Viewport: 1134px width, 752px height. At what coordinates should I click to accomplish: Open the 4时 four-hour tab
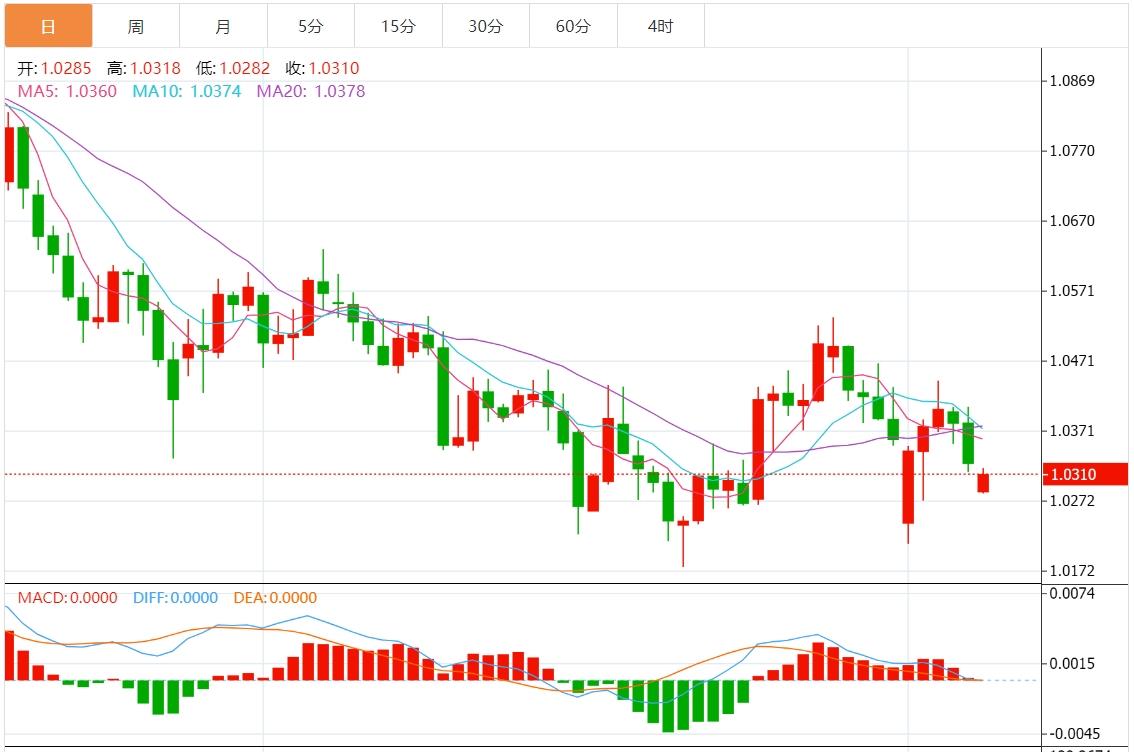pos(660,26)
